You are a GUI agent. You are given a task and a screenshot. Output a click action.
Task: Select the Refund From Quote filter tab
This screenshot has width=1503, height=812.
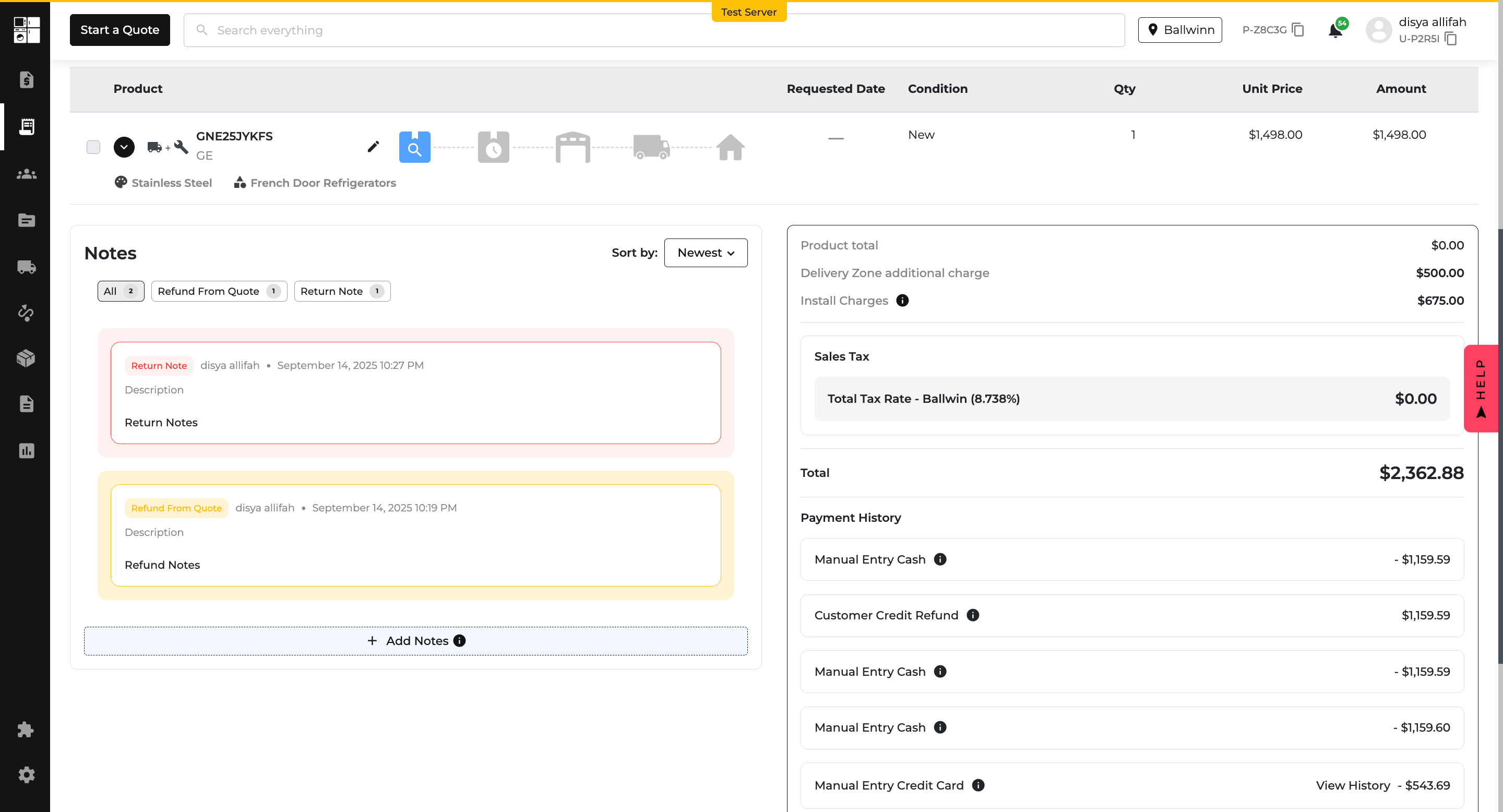point(219,291)
